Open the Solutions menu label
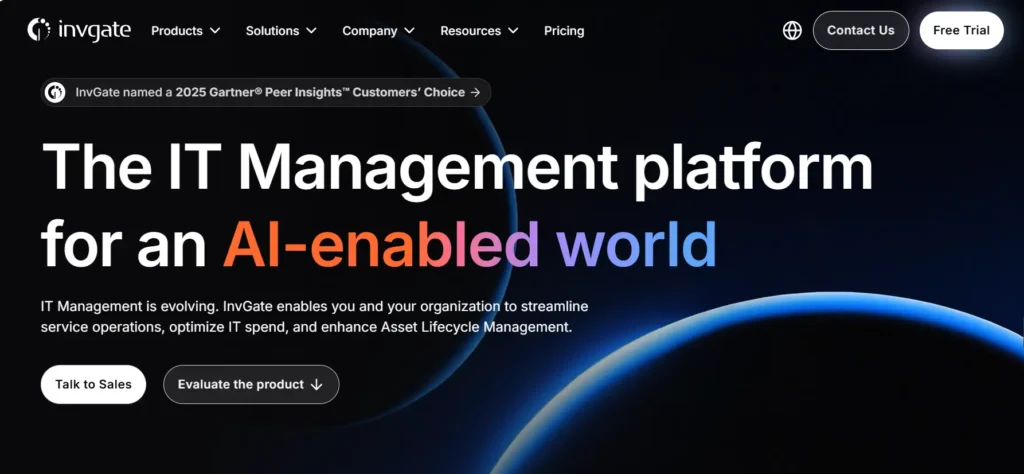1024x474 pixels. pos(273,31)
